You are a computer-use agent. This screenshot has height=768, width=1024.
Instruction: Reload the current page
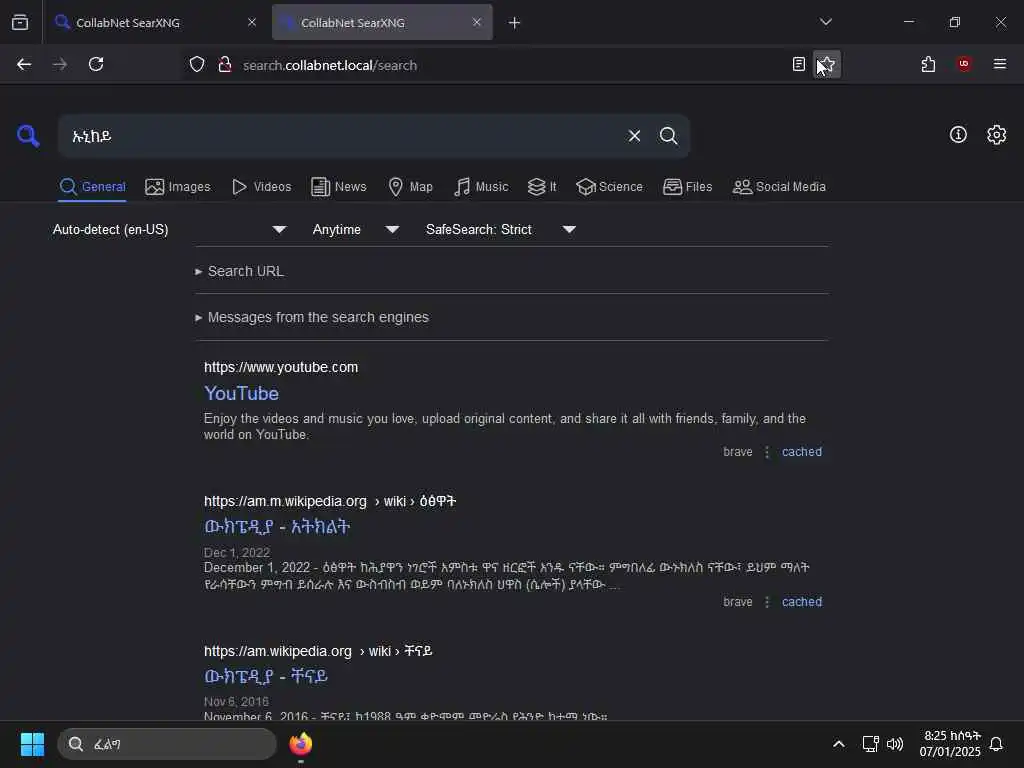click(x=96, y=64)
